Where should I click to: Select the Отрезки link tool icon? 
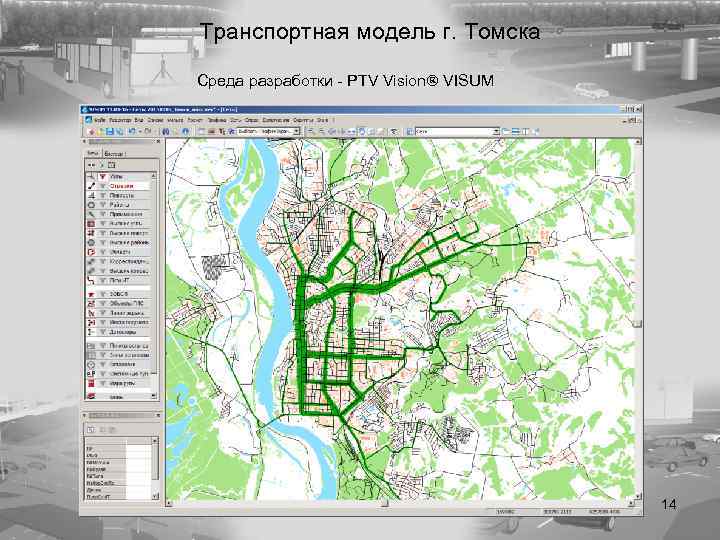pyautogui.click(x=91, y=186)
